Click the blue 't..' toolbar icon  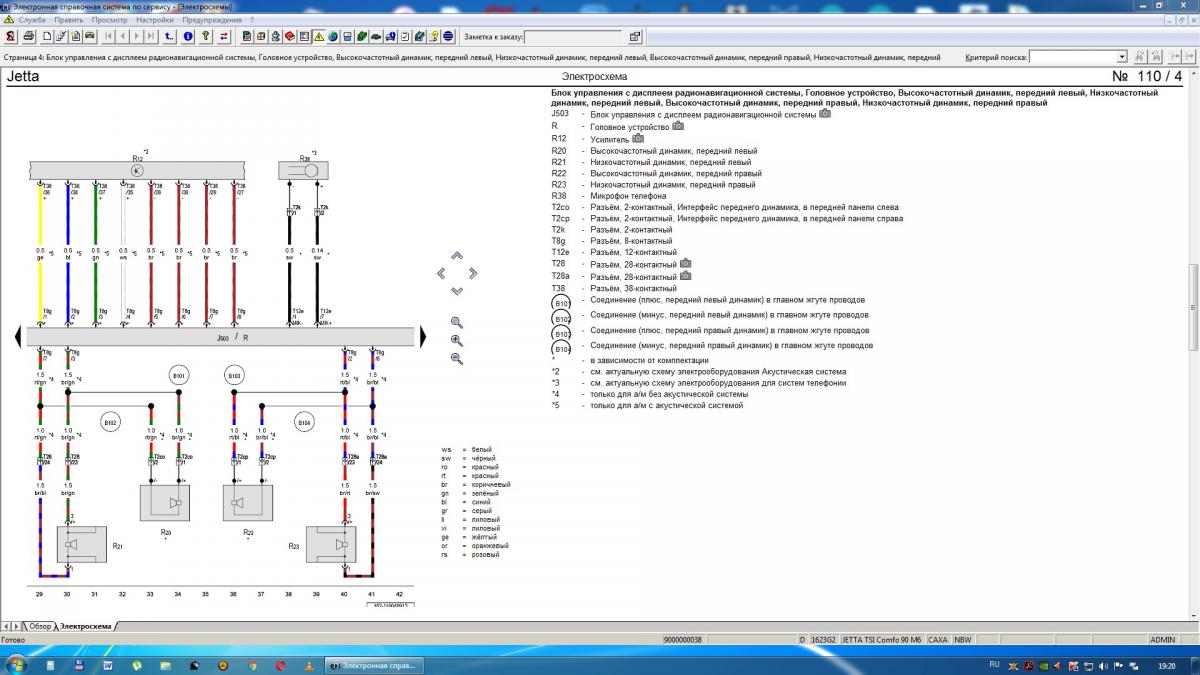click(169, 37)
